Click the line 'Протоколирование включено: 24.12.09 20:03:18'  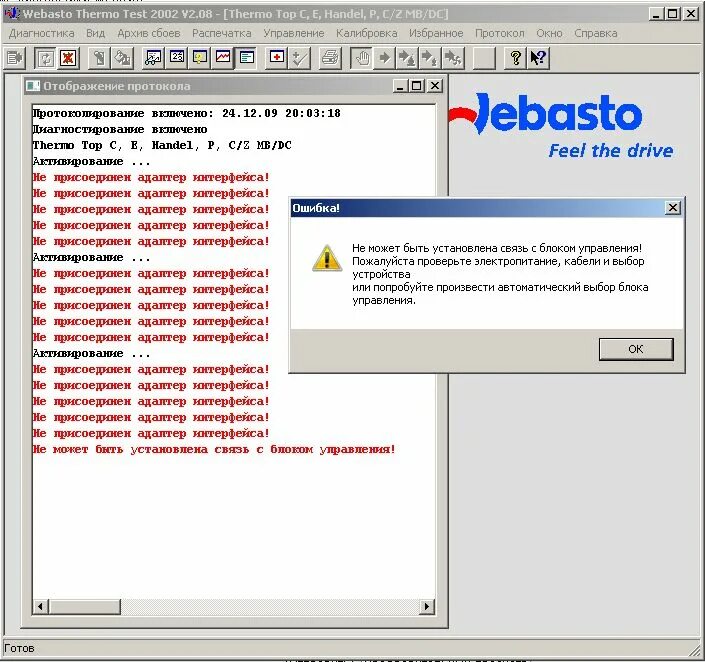tap(187, 113)
